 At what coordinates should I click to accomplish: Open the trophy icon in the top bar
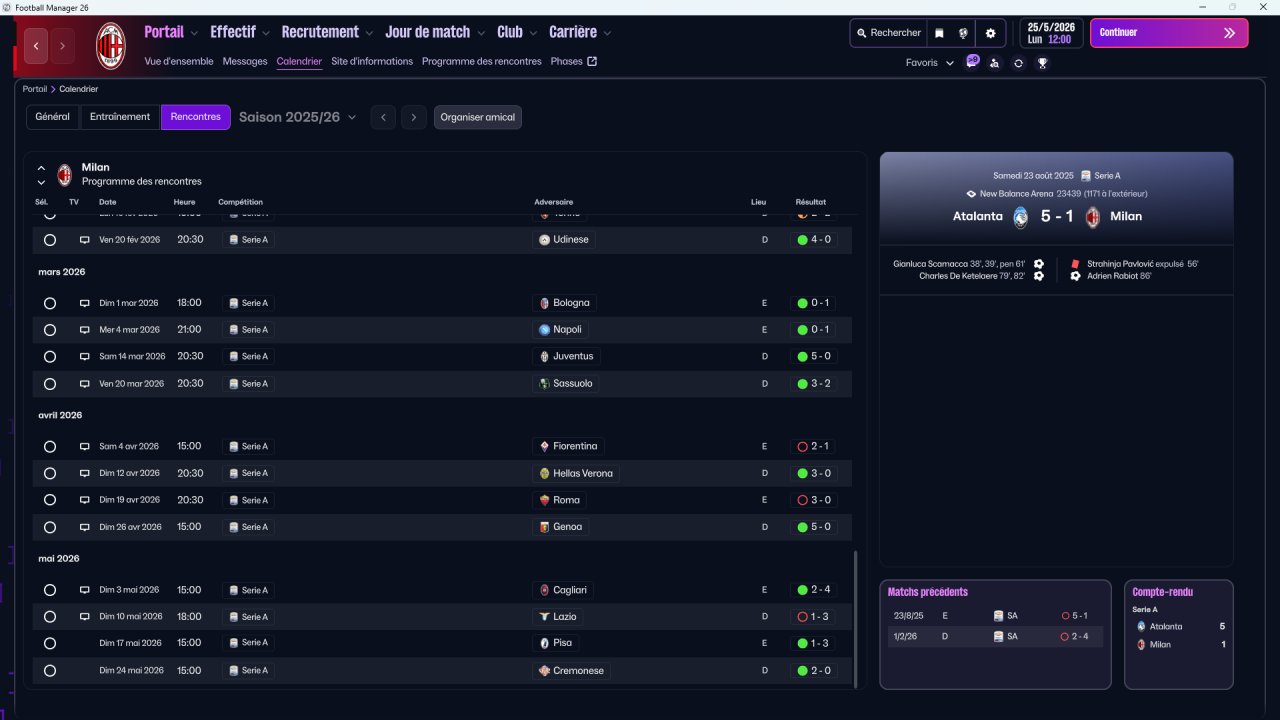pos(1042,63)
